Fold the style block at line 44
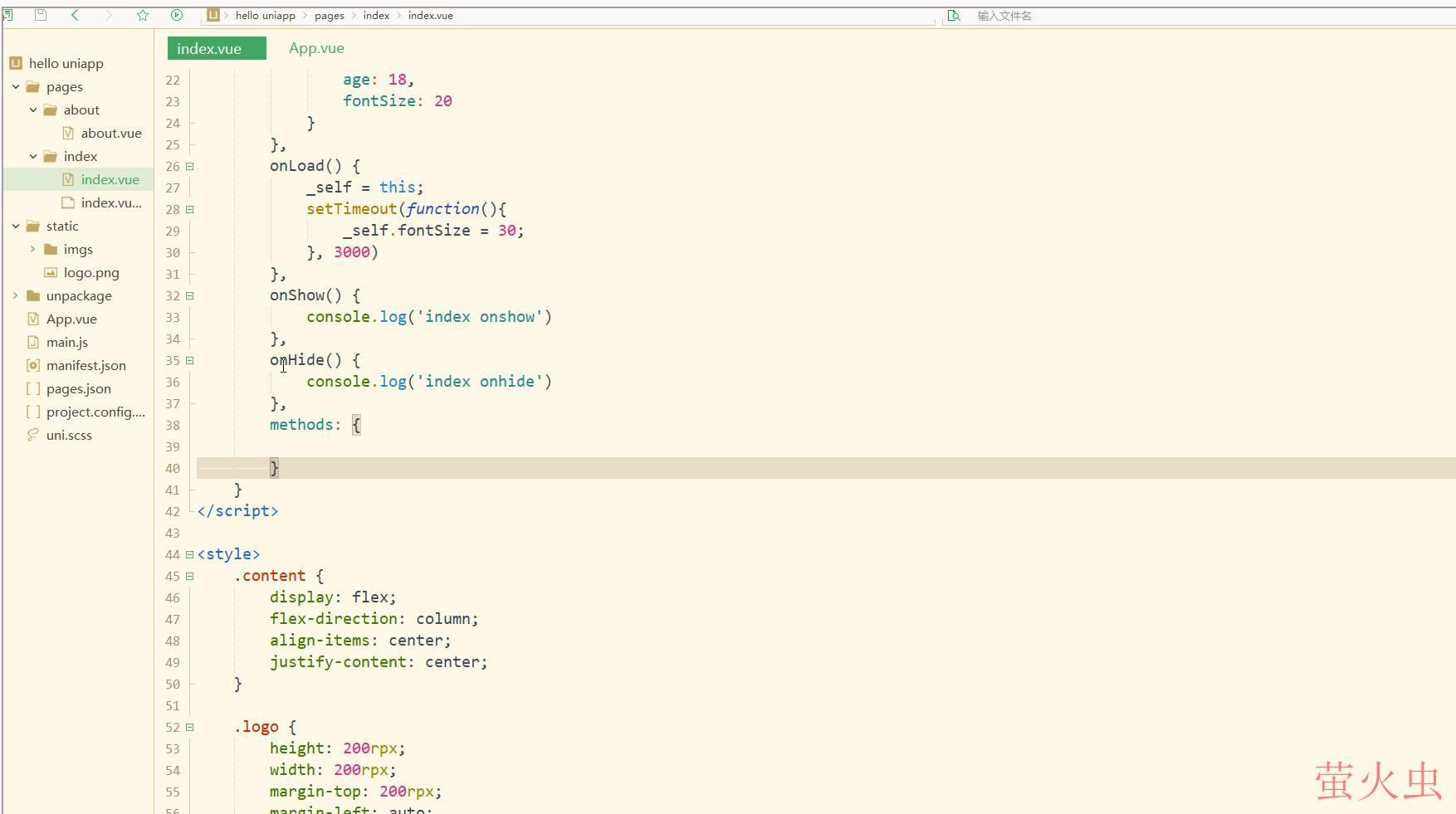Image resolution: width=1456 pixels, height=814 pixels. coord(190,554)
